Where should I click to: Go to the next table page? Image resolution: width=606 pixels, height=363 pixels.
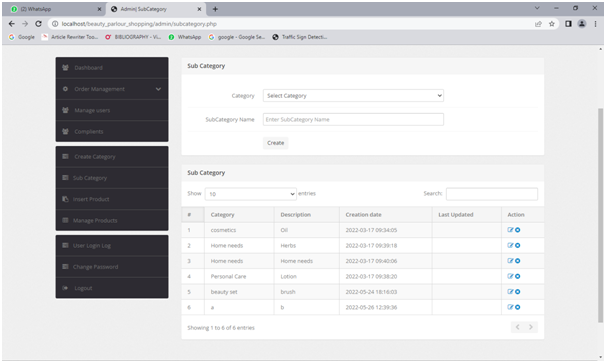coord(531,327)
